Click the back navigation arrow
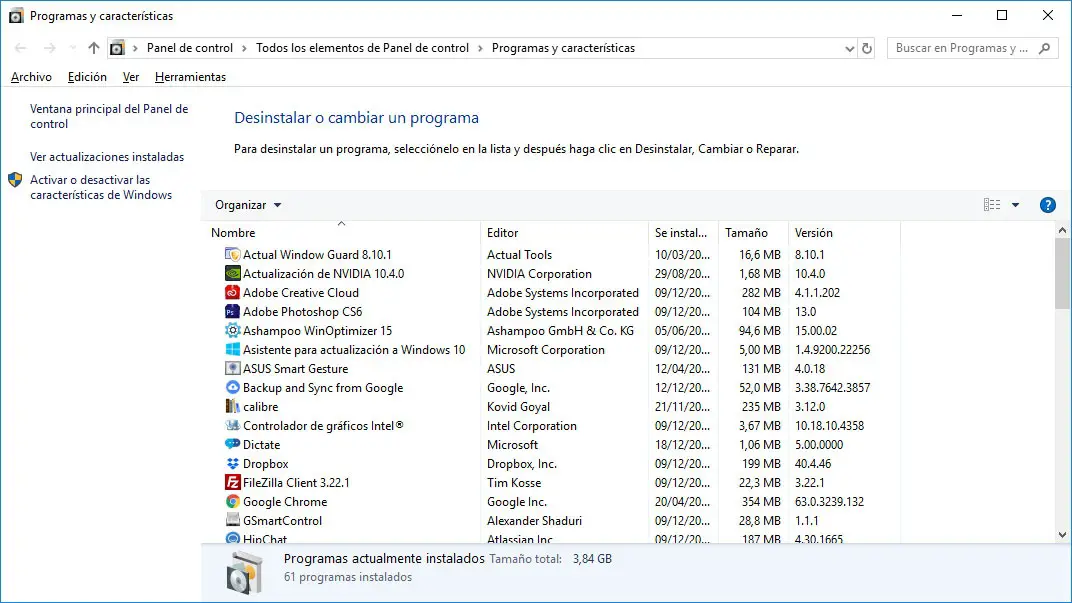Screen dimensions: 1072x603 point(21,48)
